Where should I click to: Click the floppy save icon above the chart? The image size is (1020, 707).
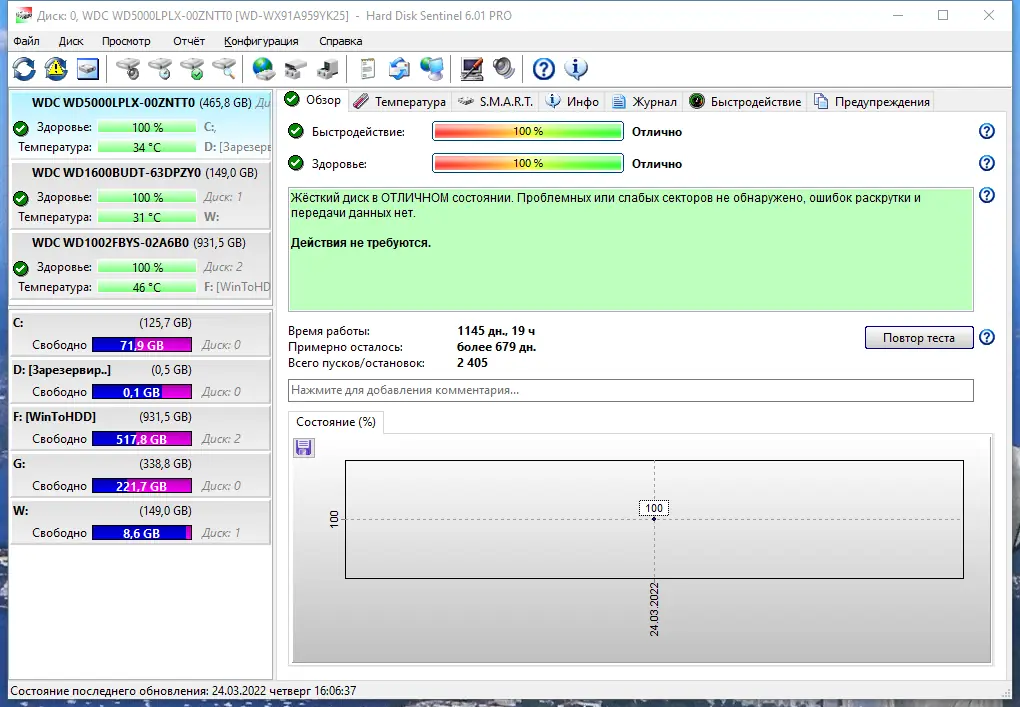(x=304, y=447)
